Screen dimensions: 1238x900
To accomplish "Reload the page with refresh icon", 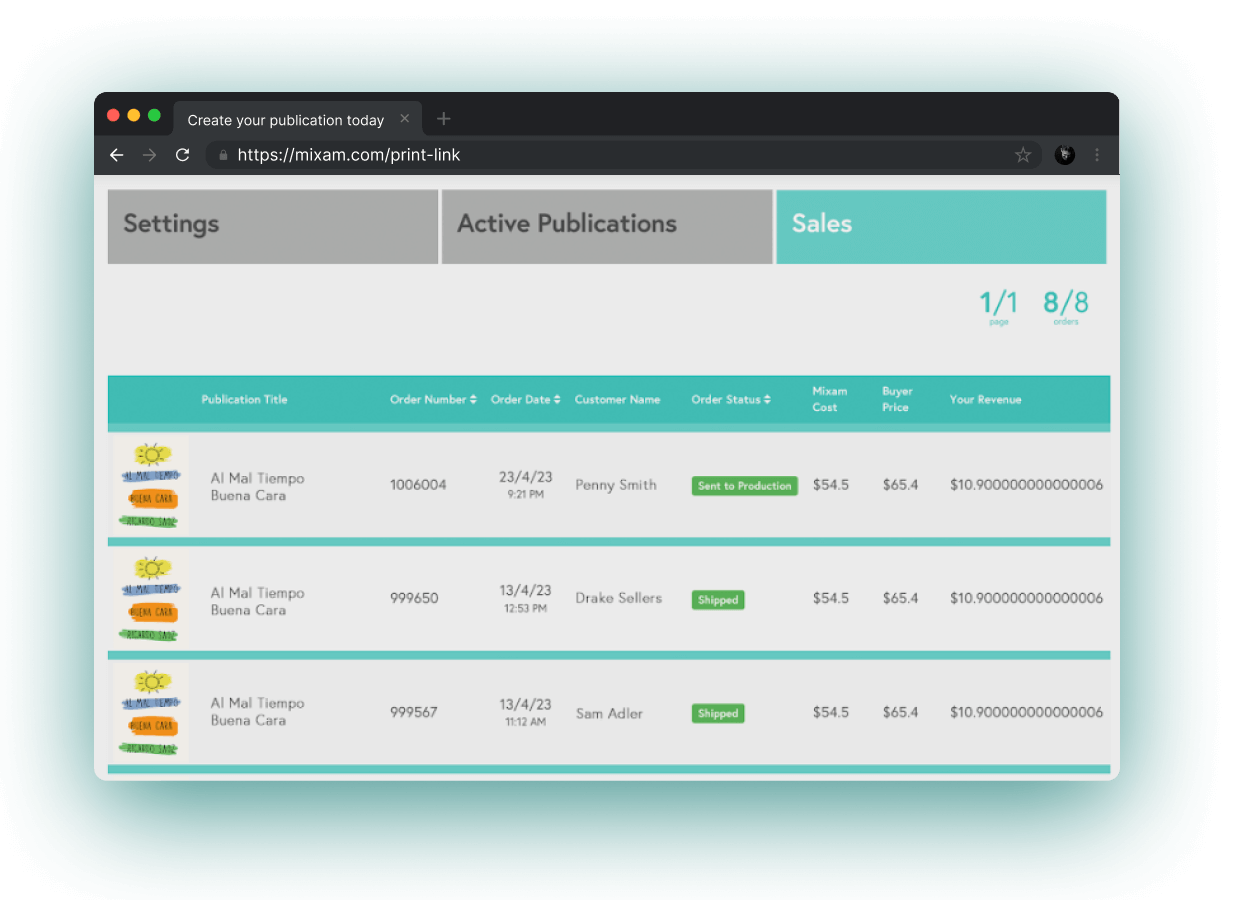I will (182, 155).
